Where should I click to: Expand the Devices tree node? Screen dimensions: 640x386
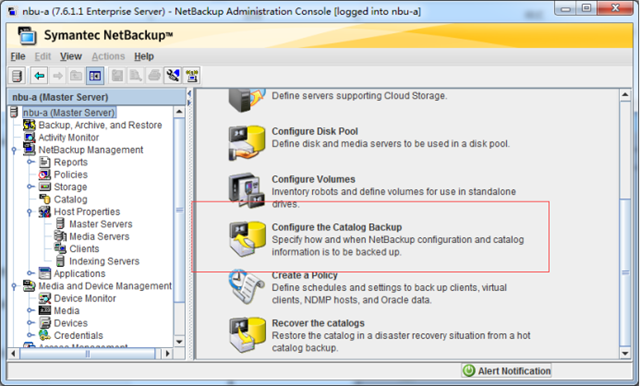pyautogui.click(x=30, y=323)
